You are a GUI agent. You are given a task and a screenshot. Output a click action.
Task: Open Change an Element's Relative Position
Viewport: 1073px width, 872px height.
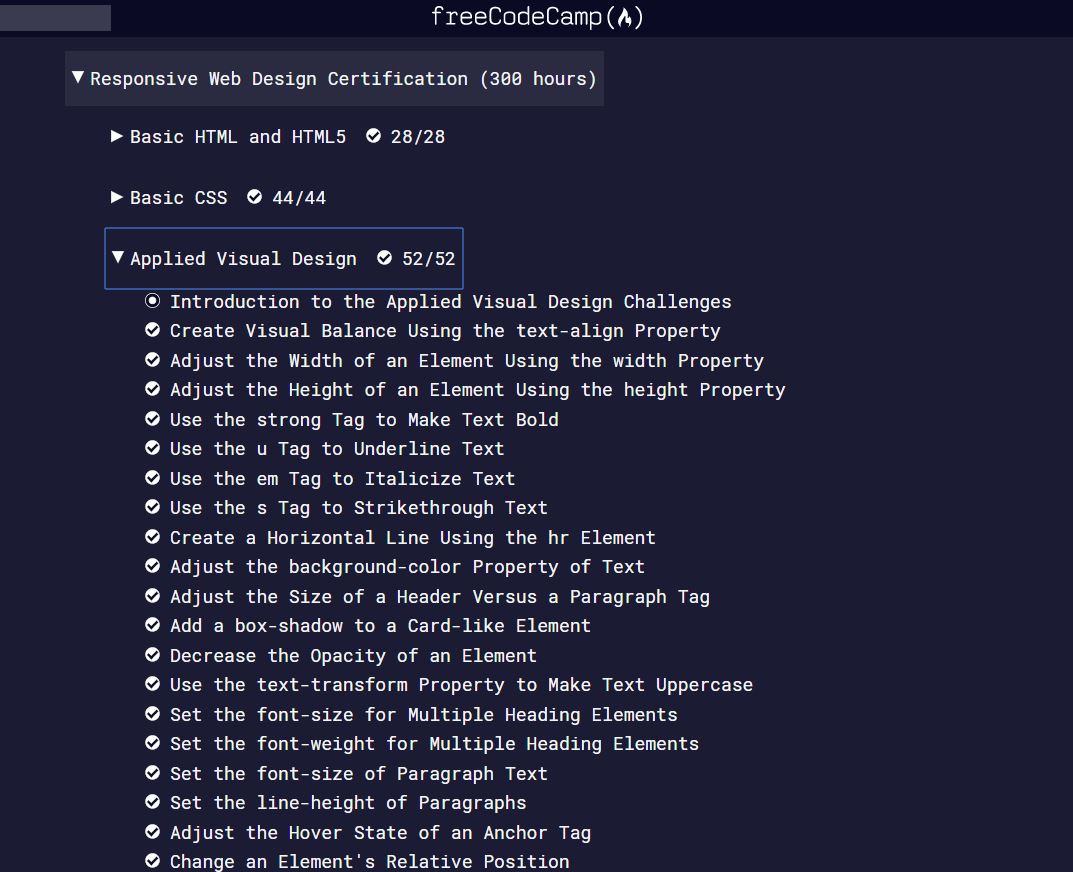(x=370, y=862)
